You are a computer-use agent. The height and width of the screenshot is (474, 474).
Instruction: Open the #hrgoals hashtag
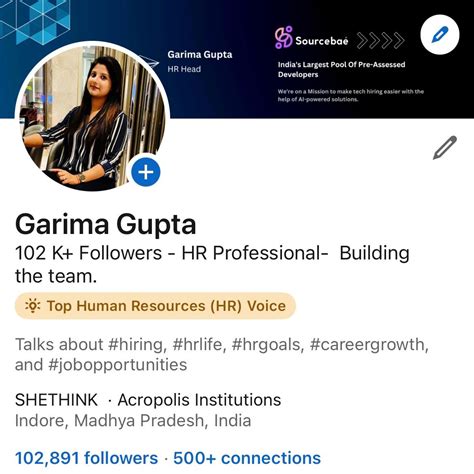coord(267,344)
